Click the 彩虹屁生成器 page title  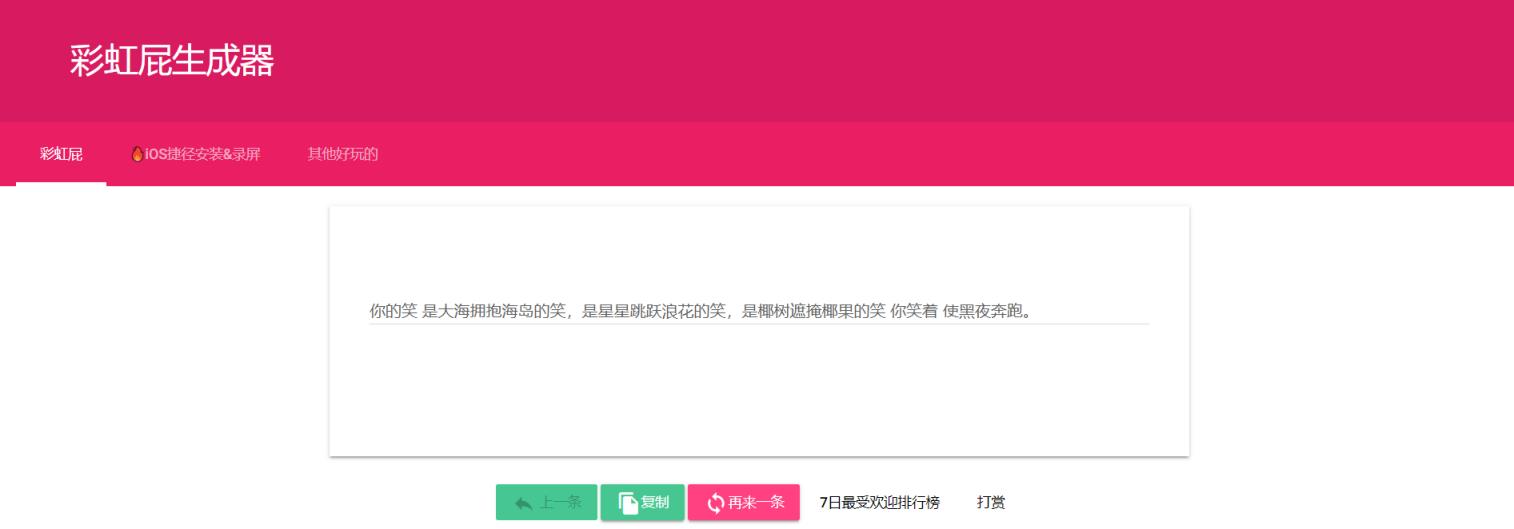coord(172,61)
